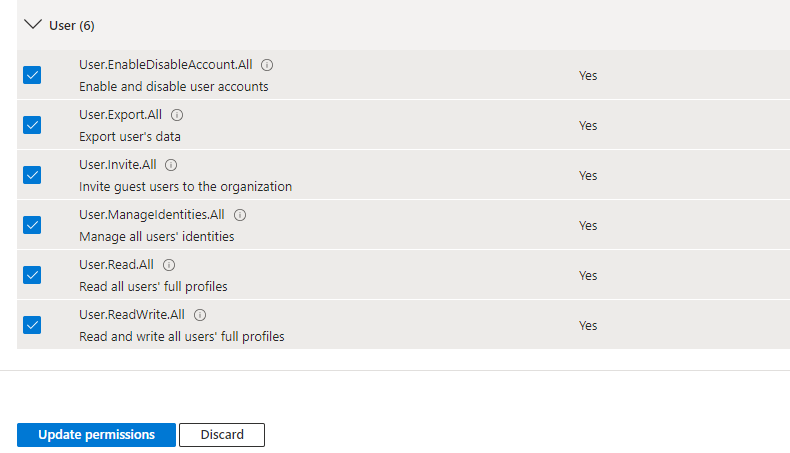Image resolution: width=790 pixels, height=453 pixels.
Task: Click the User (6) group header label
Action: tap(72, 25)
